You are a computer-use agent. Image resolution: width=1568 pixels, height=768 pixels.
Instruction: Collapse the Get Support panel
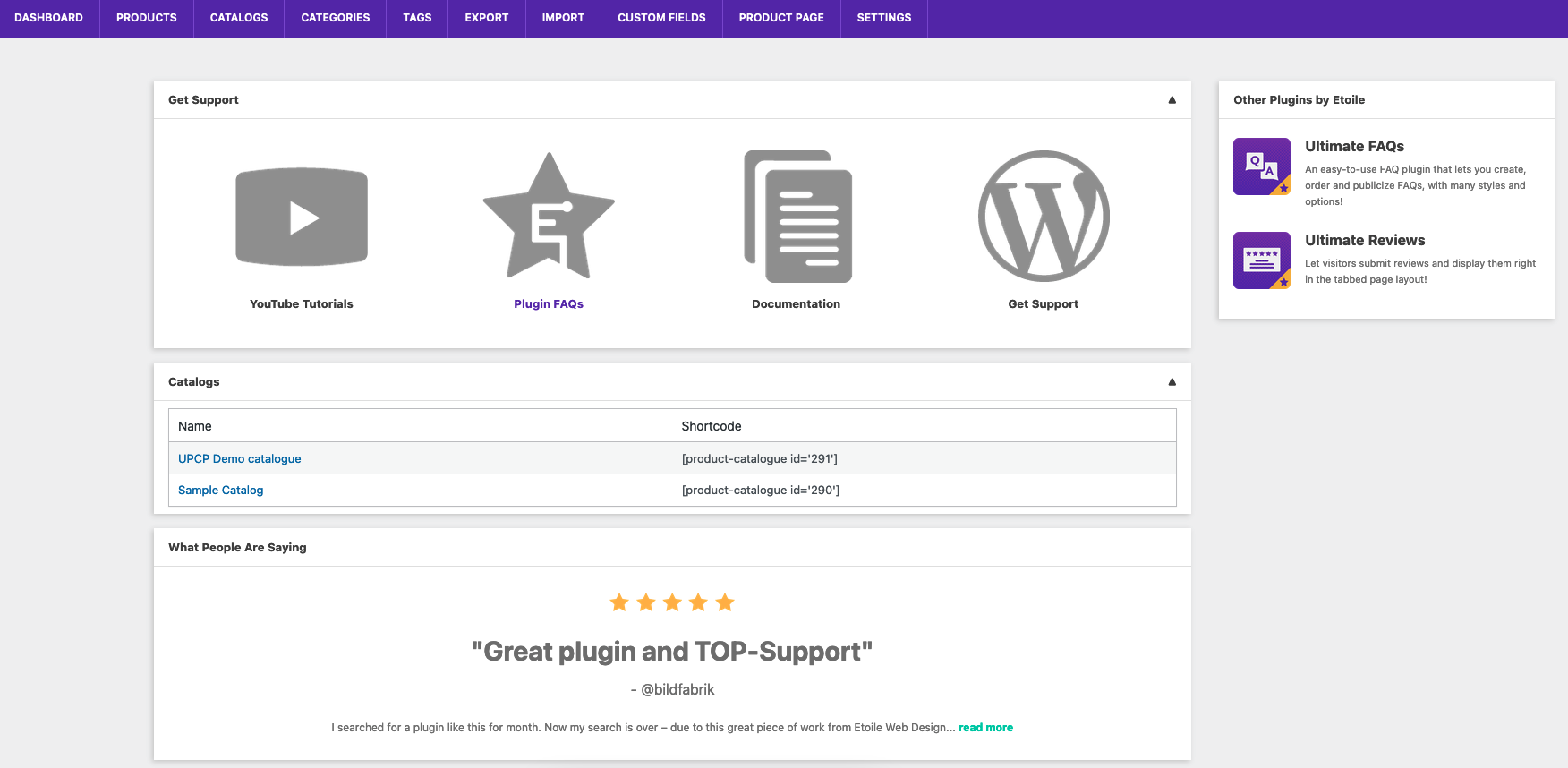click(1172, 99)
